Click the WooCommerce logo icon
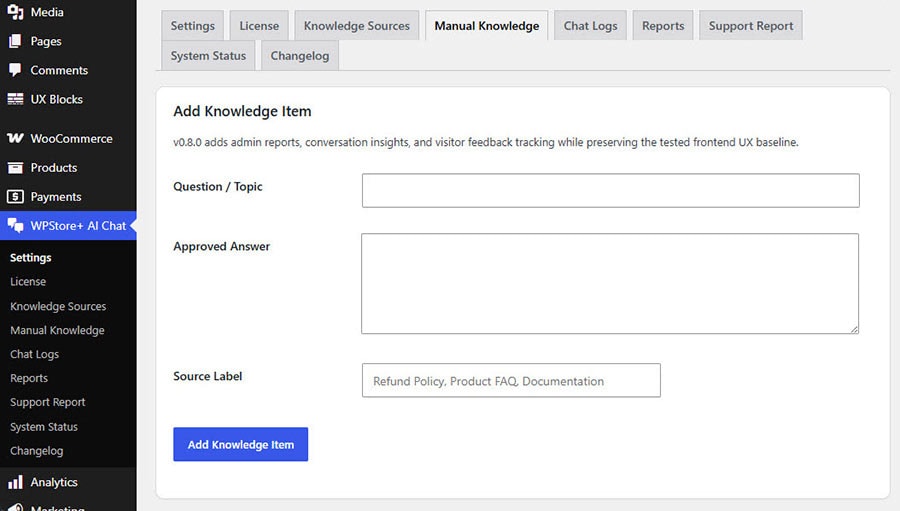 15,138
